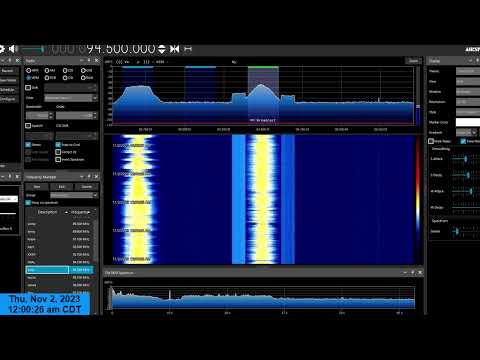
Task: Open the main gear menu icon
Action: click(x=1, y=49)
